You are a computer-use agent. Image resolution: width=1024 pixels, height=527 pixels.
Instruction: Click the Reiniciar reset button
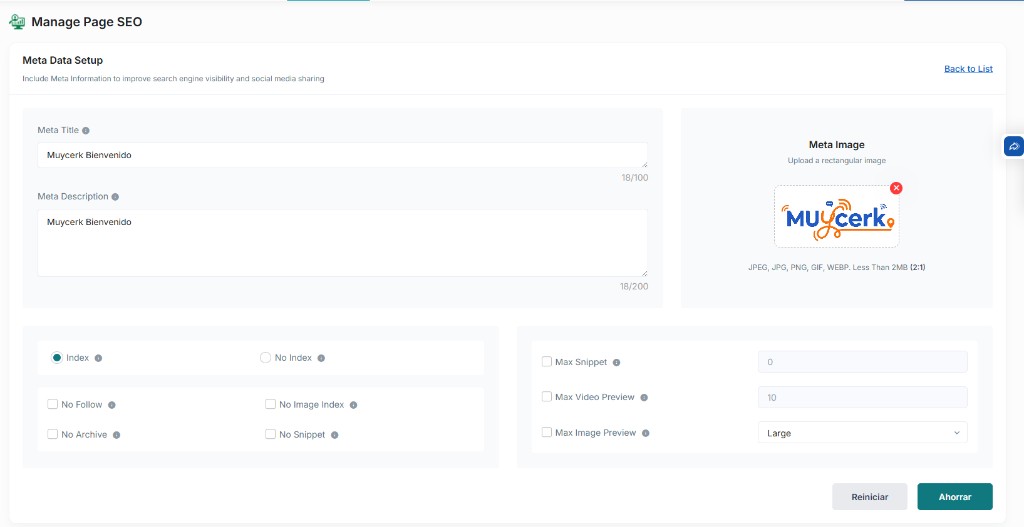(869, 497)
